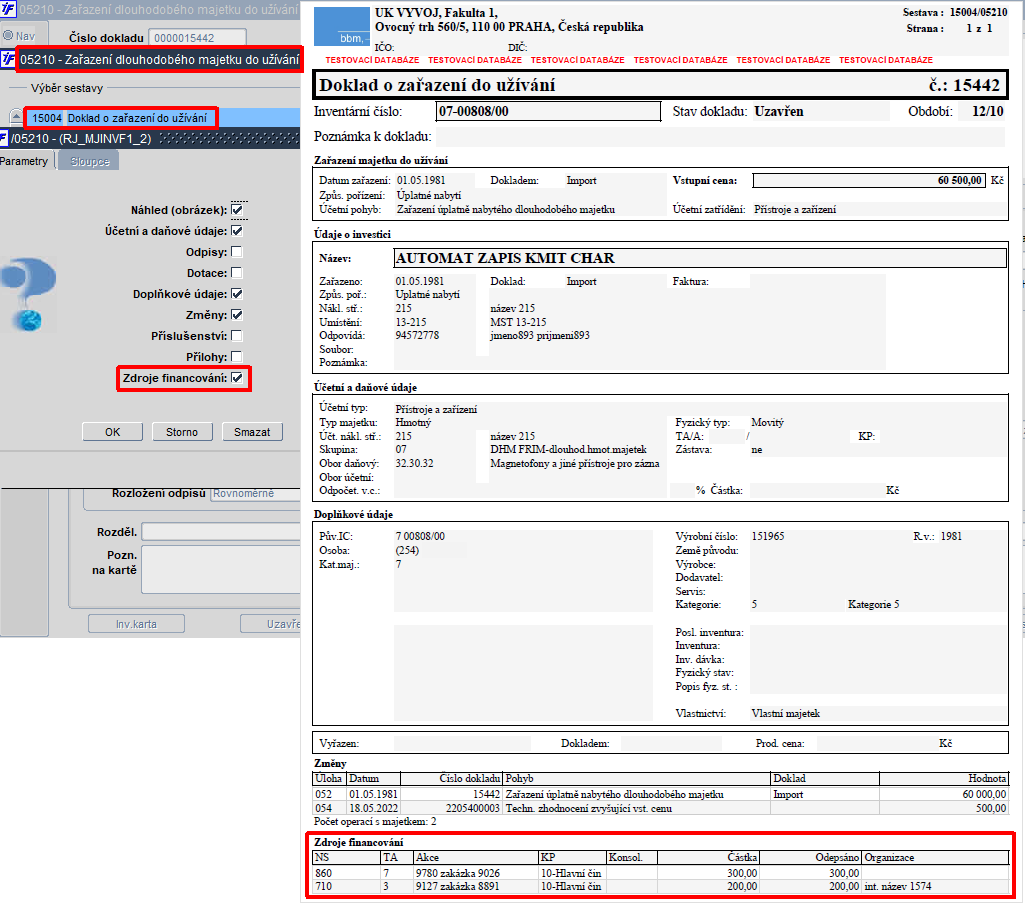The height and width of the screenshot is (904, 1025).
Task: Toggle the Doplňkové údaje checkbox
Action: click(x=237, y=293)
